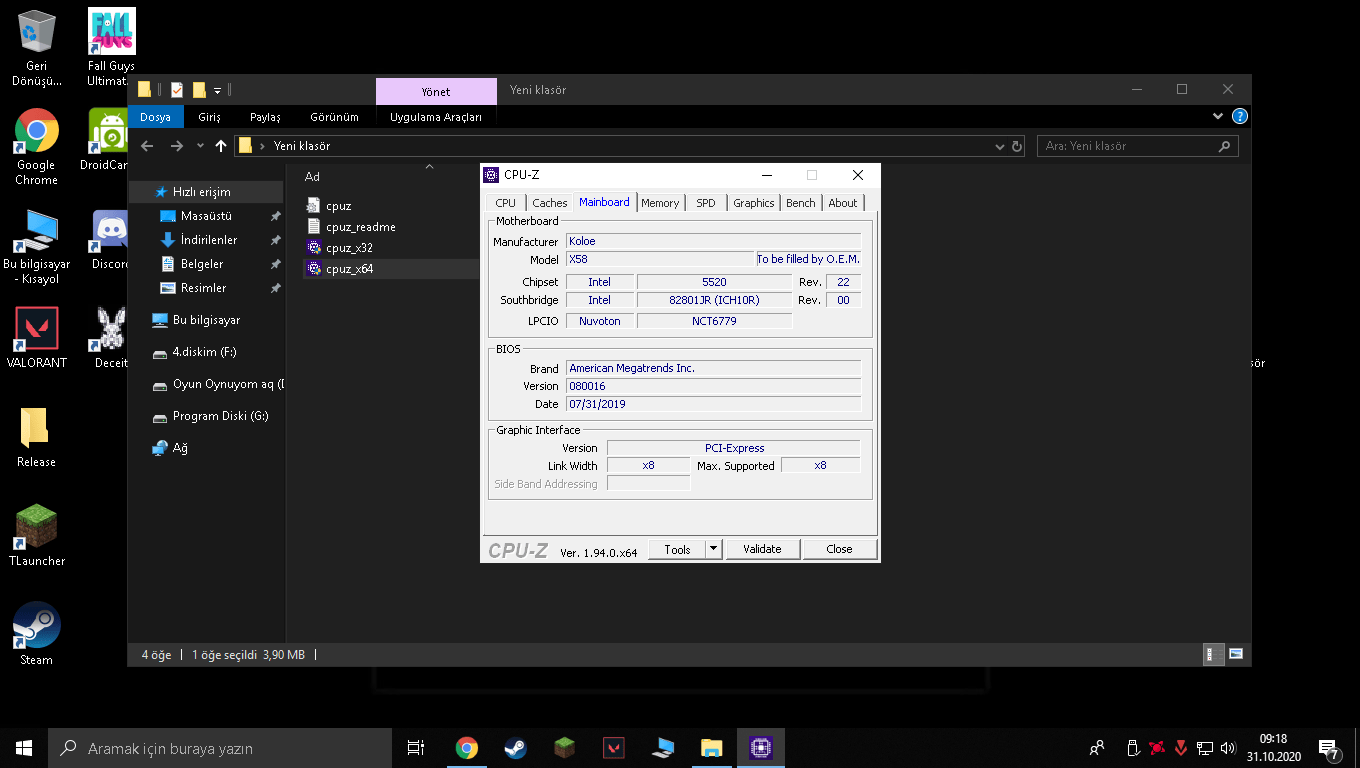Click the safely remove hardware tray icon
This screenshot has height=768, width=1360.
[x=1133, y=748]
